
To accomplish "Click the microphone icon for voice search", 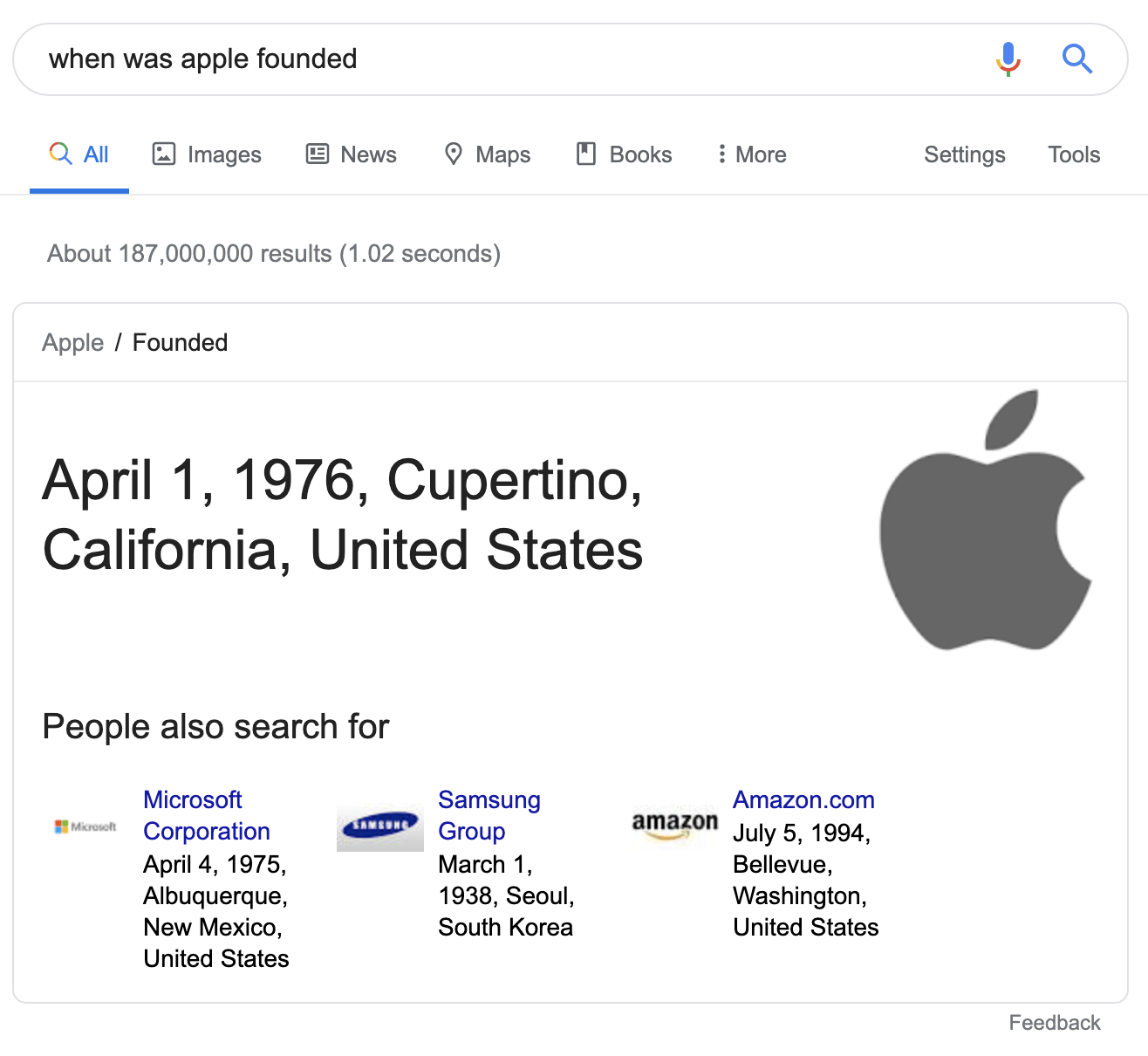I will tap(1008, 58).
